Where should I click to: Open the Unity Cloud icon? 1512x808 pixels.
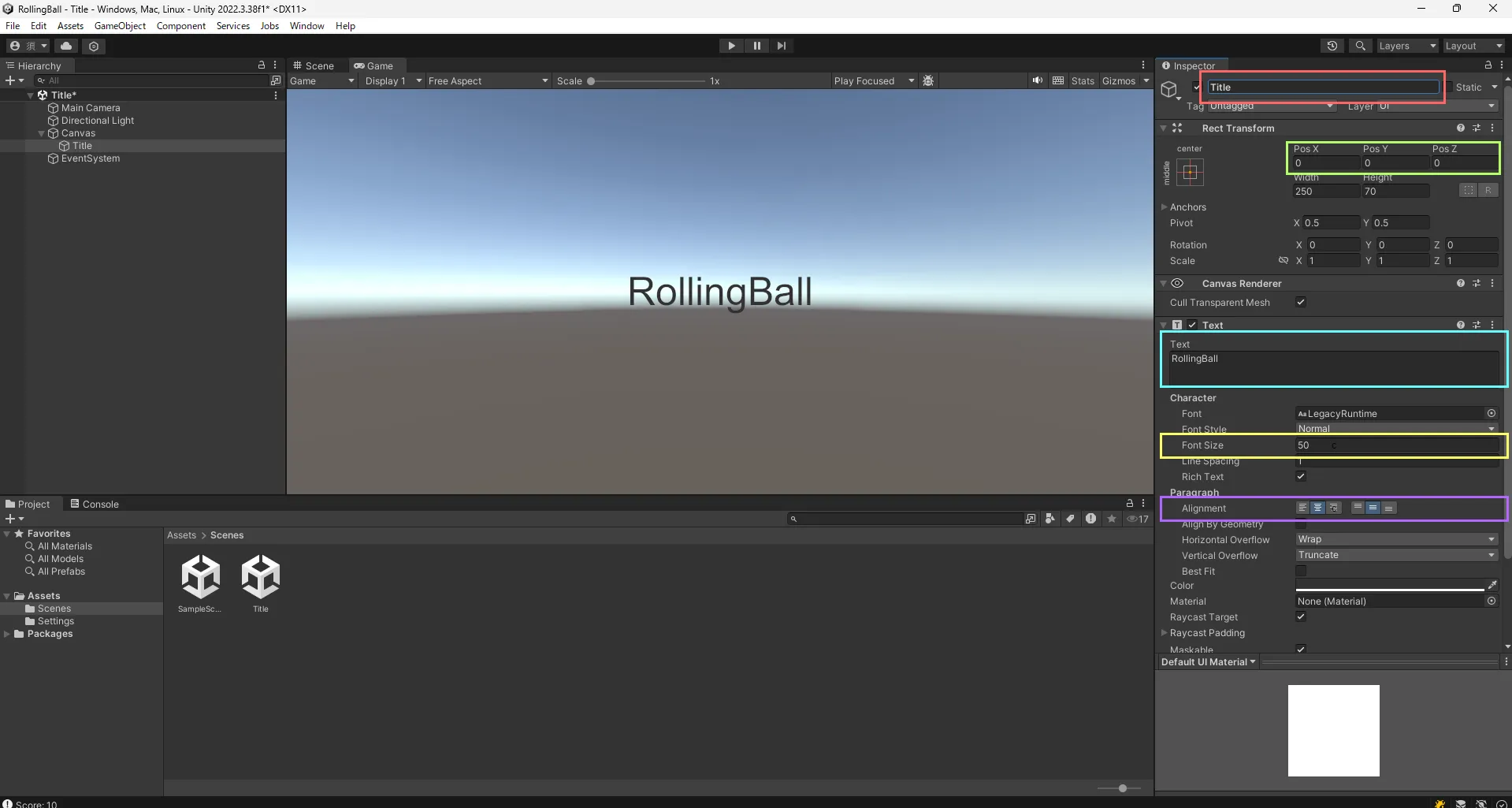(66, 46)
